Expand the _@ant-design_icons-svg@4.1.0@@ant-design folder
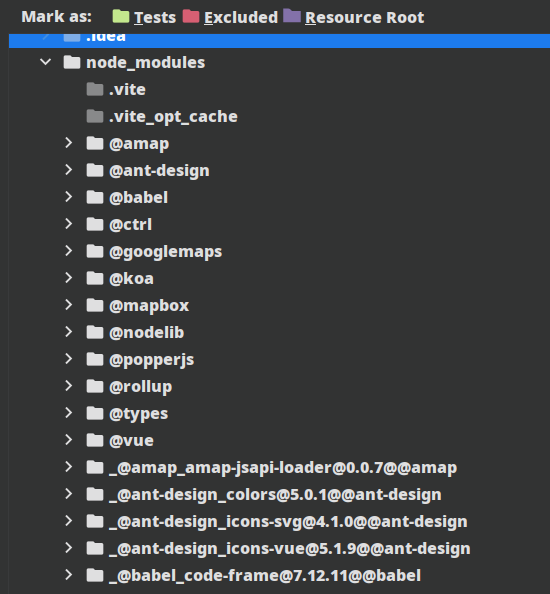 69,521
